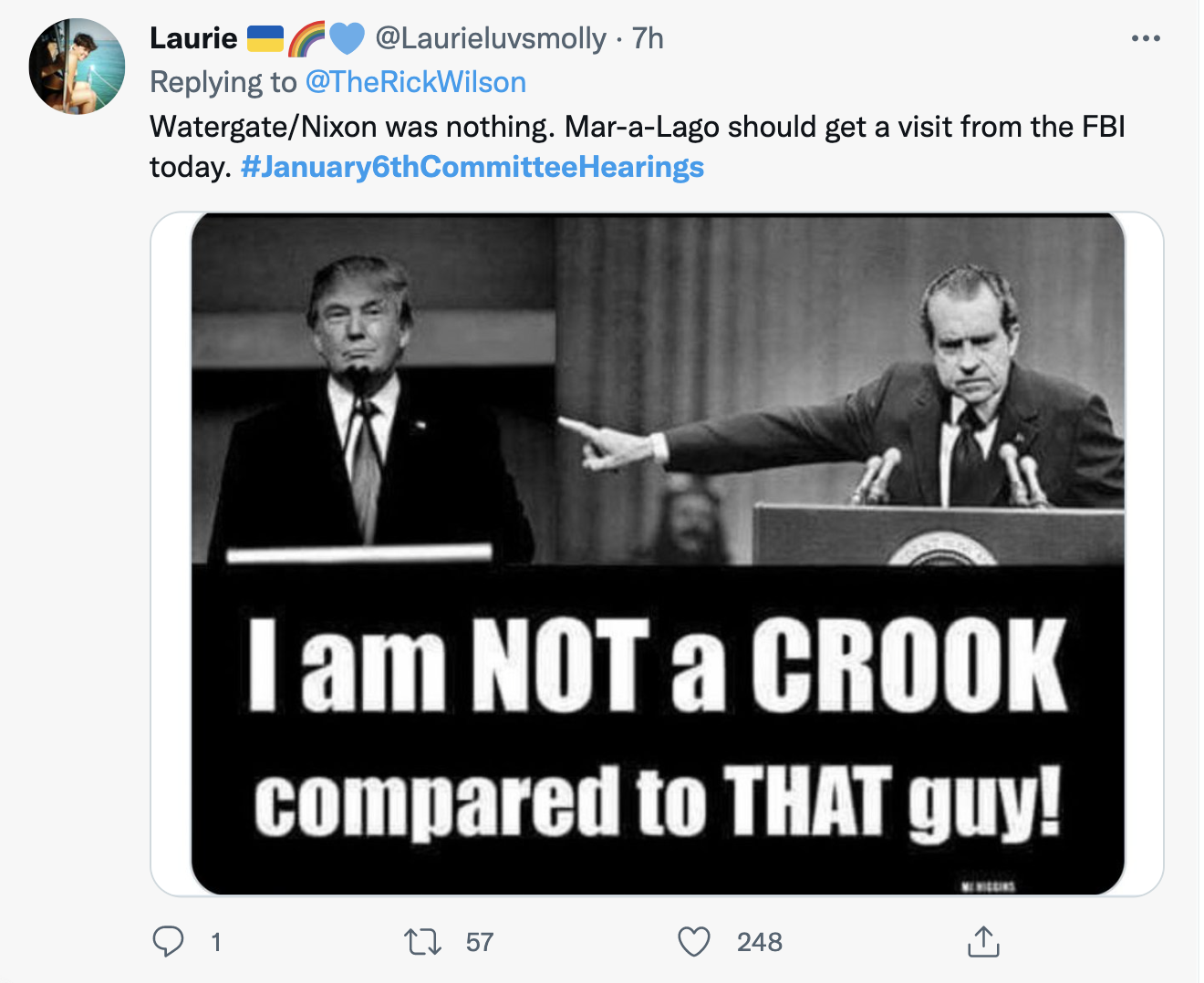Click the blue heart emoji in Laurie's name
The width and height of the screenshot is (1204, 983).
point(344,38)
